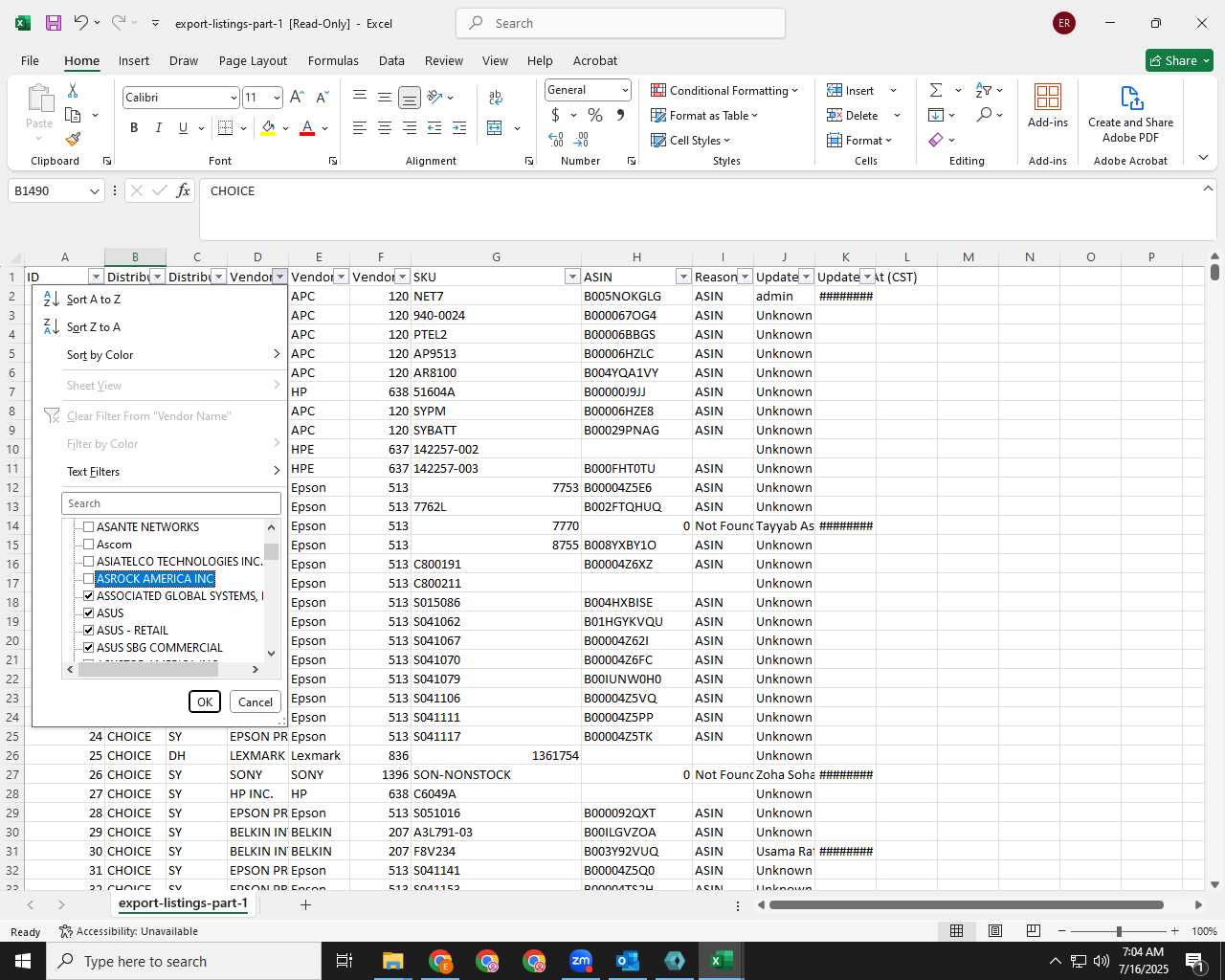The width and height of the screenshot is (1225, 980).
Task: Open the General number format dropdown
Action: 625,90
